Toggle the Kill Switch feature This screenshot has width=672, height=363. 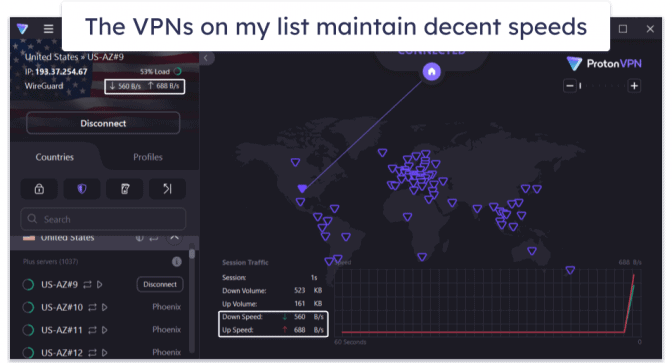click(125, 189)
